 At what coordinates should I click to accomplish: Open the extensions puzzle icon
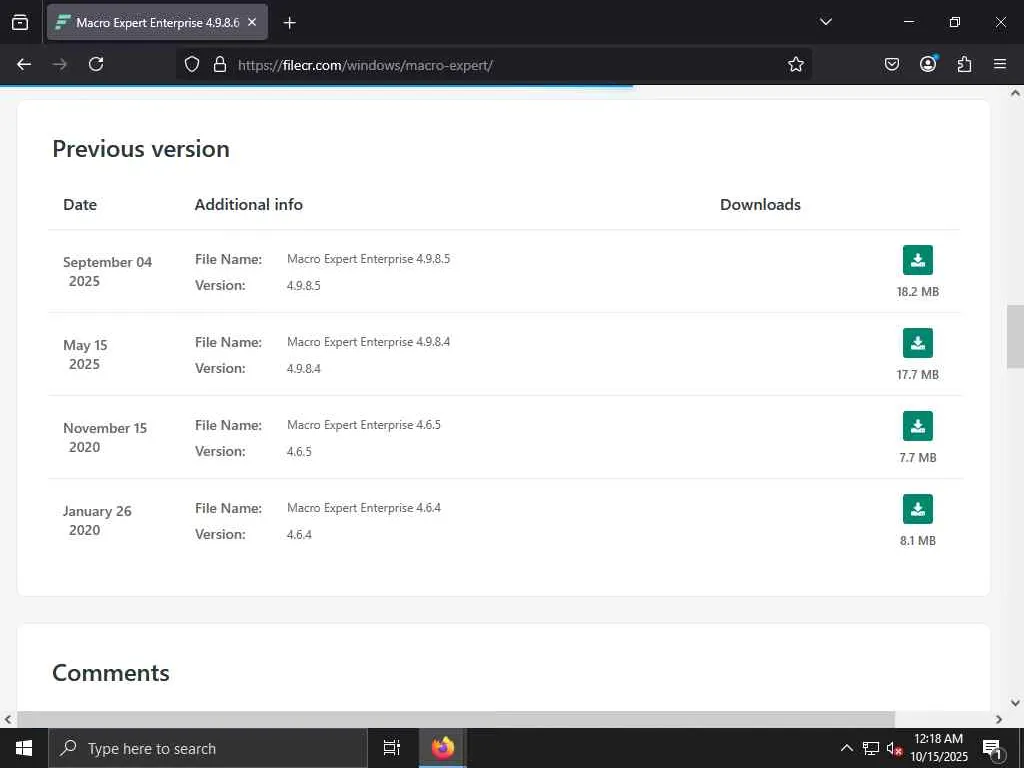coord(964,64)
